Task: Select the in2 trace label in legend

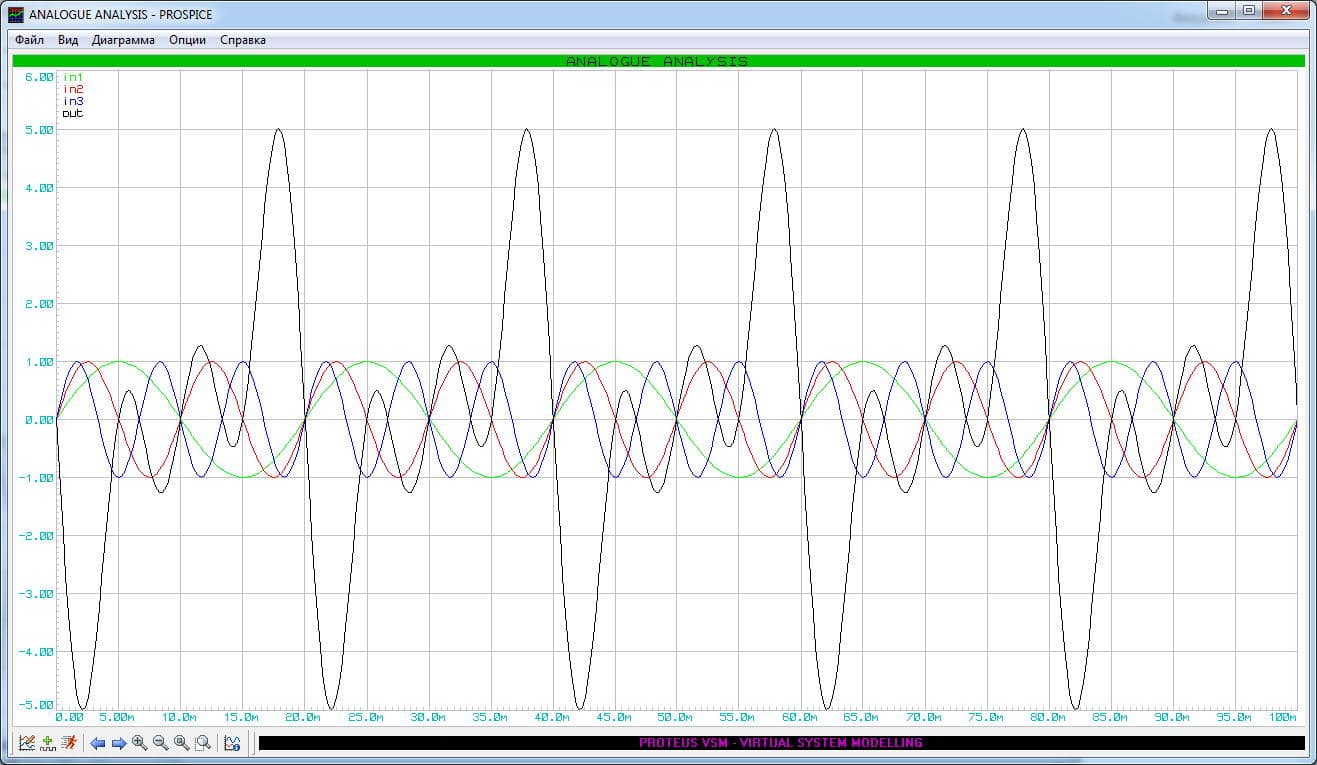Action: click(x=73, y=89)
